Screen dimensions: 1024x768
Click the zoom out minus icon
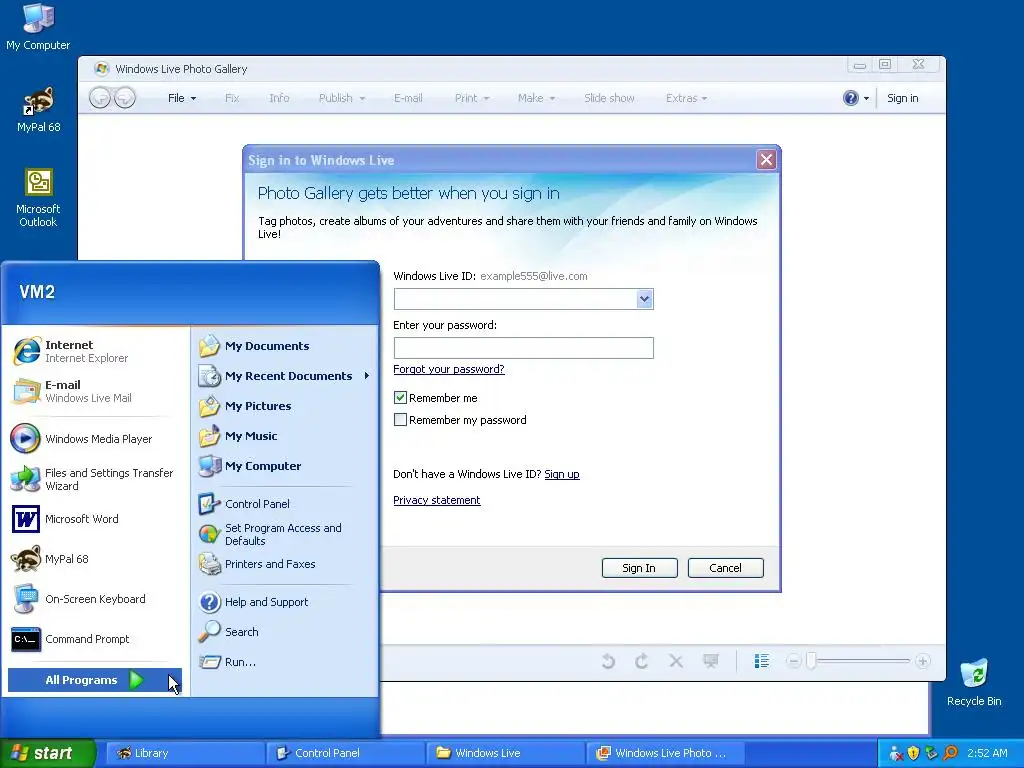click(793, 662)
